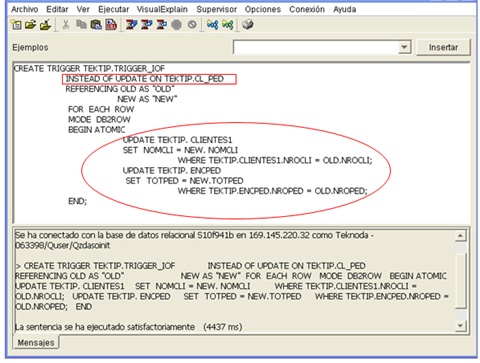Image resolution: width=480 pixels, height=363 pixels.
Task: Click the 'UPDATE TEKTIP. ENCPED' line in editor
Action: point(172,171)
